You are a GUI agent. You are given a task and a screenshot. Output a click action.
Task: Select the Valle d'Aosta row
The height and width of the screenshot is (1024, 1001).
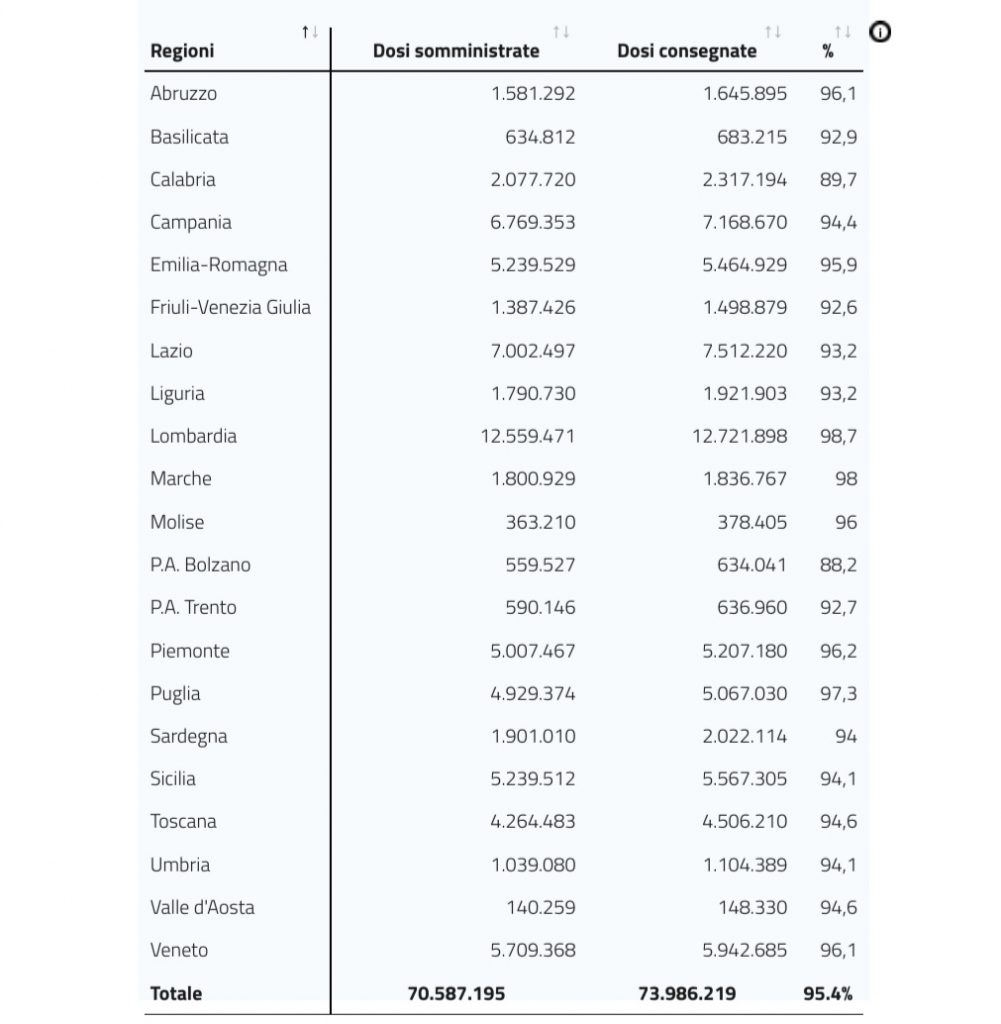pyautogui.click(x=503, y=908)
